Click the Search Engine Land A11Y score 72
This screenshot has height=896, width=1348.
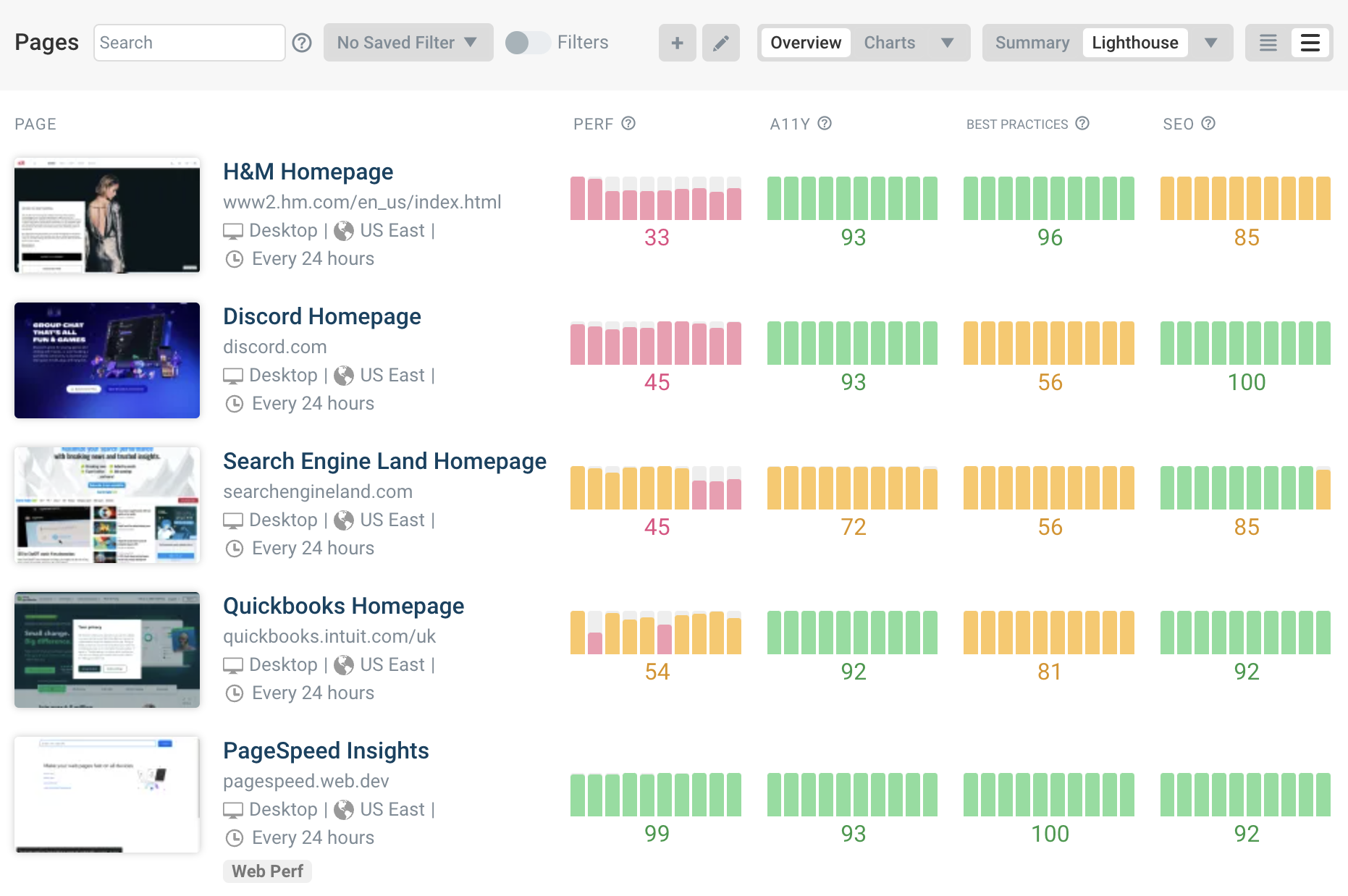[854, 527]
